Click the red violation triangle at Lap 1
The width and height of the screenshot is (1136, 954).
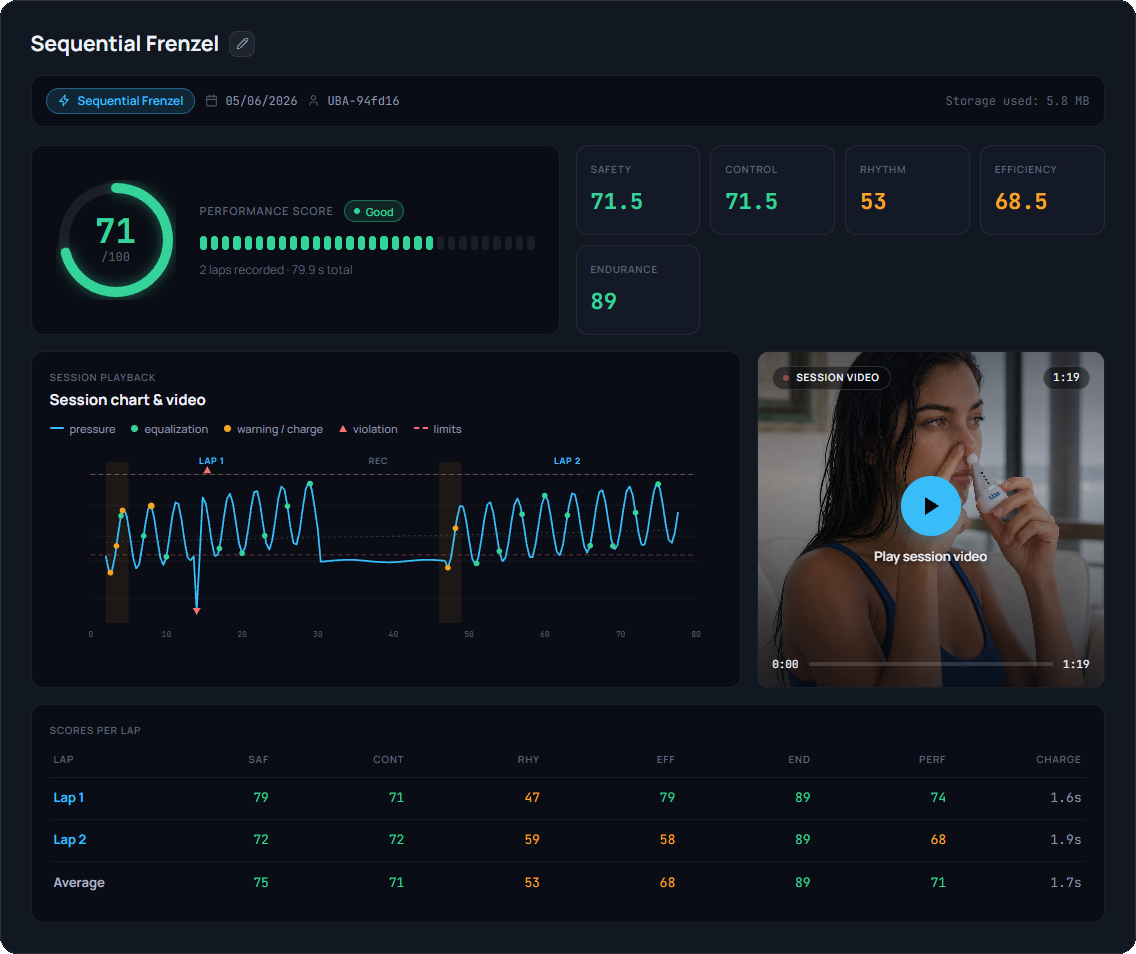tap(207, 470)
